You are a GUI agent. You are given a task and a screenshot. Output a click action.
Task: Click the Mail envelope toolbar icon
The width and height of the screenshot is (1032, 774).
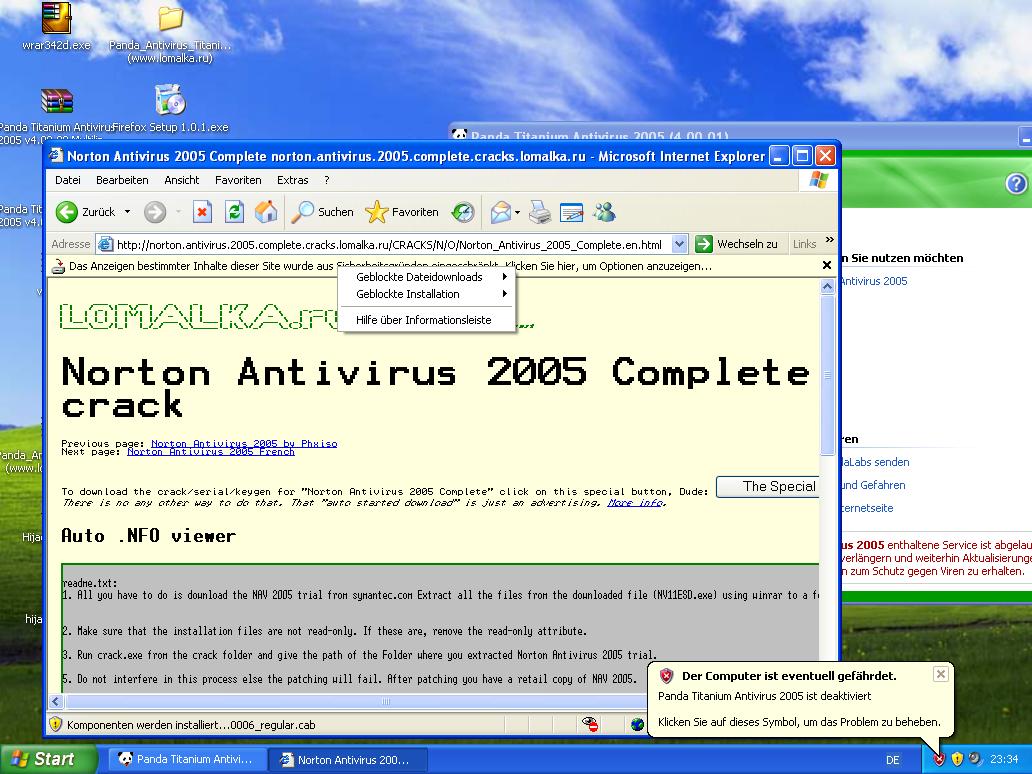(x=501, y=212)
